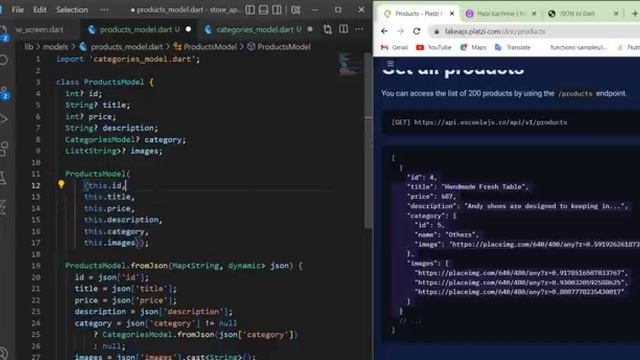
Task: Click 'Handmade Fresh Table' title in JSON
Action: point(484,187)
